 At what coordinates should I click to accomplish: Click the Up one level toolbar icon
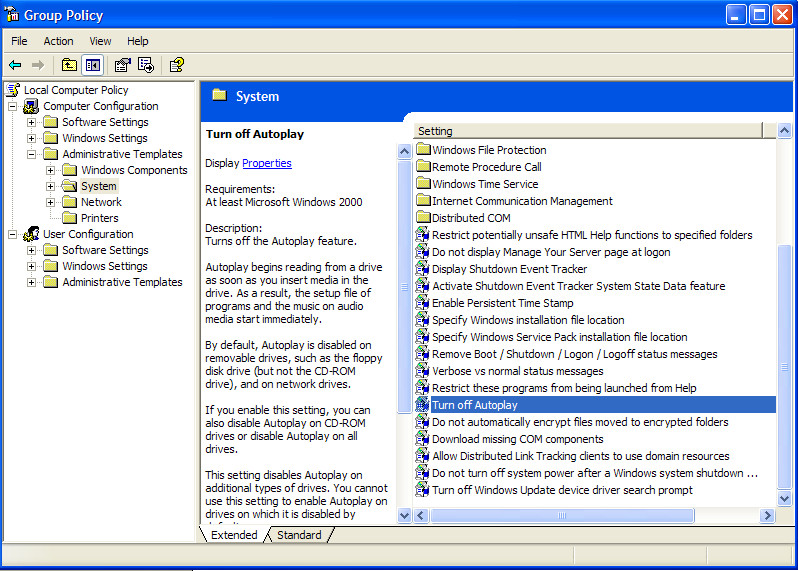pyautogui.click(x=69, y=65)
